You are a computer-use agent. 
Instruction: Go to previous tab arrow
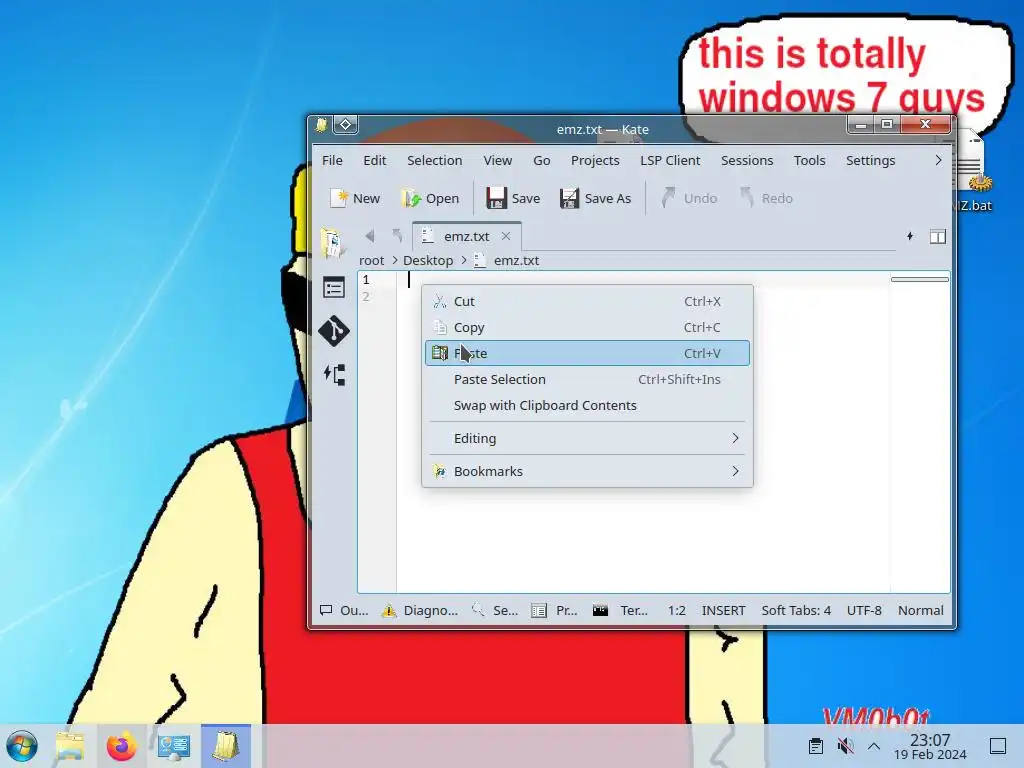pyautogui.click(x=370, y=236)
